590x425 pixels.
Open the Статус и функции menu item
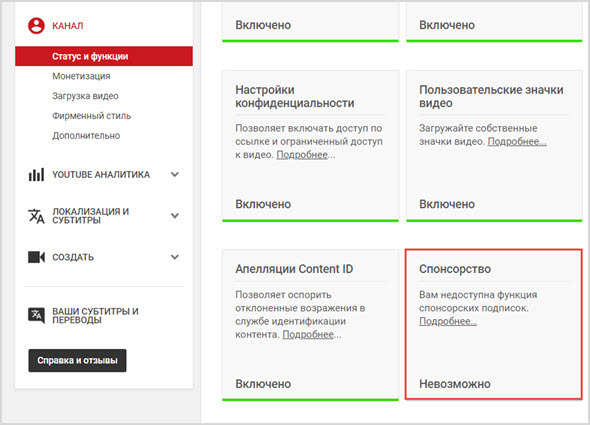coord(104,56)
